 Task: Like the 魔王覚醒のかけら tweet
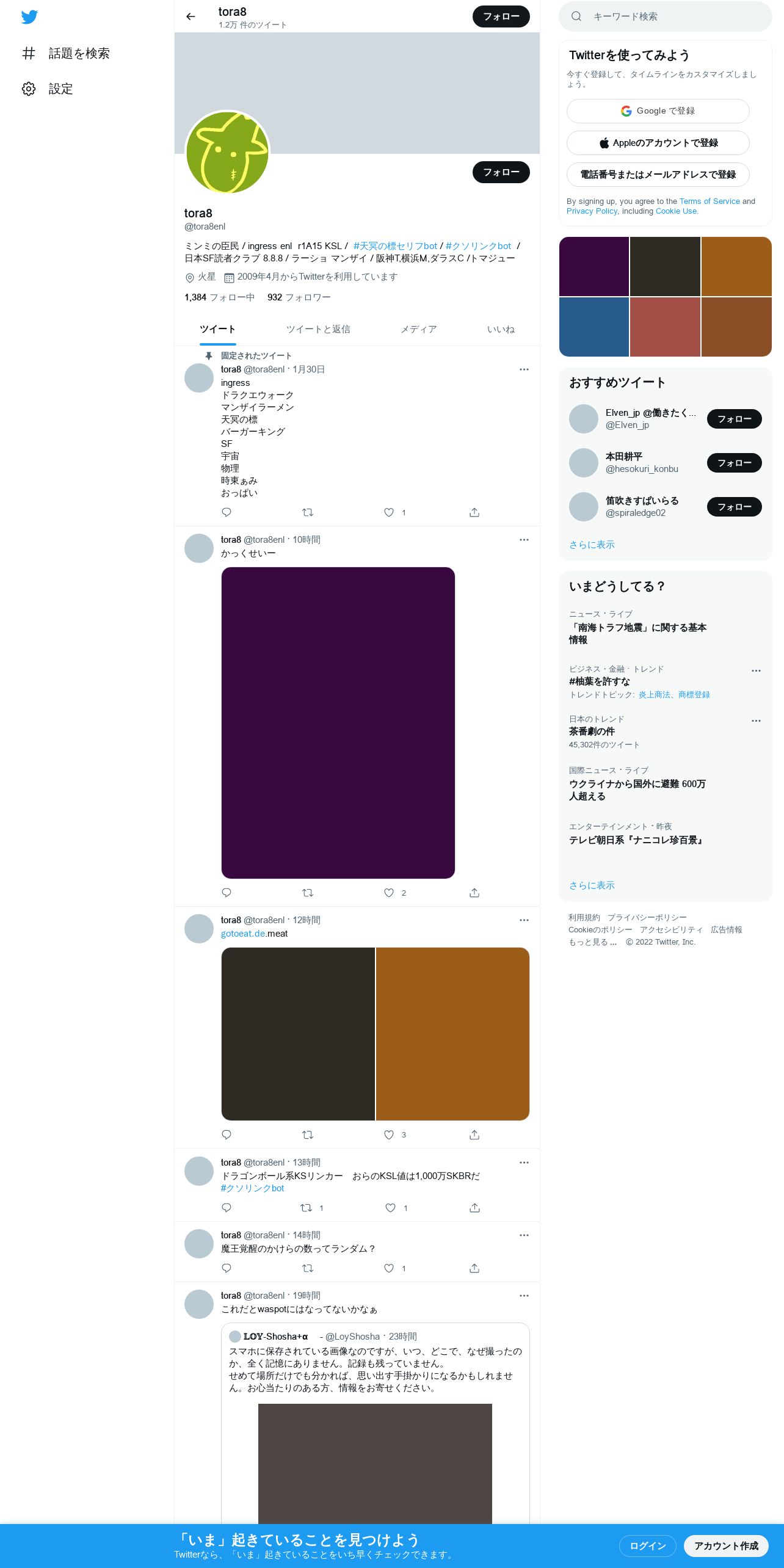(x=389, y=1268)
